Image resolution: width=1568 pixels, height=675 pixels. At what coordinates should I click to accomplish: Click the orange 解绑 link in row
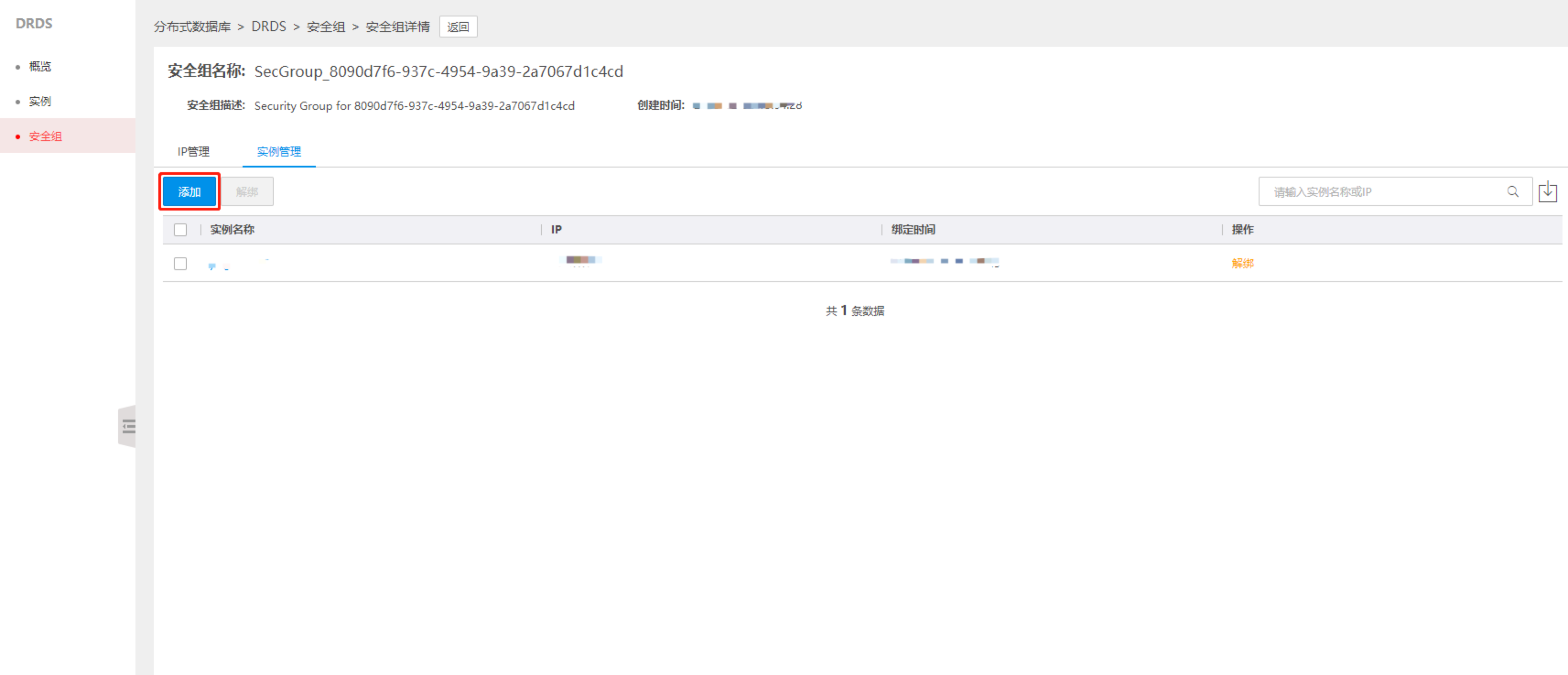pyautogui.click(x=1242, y=264)
